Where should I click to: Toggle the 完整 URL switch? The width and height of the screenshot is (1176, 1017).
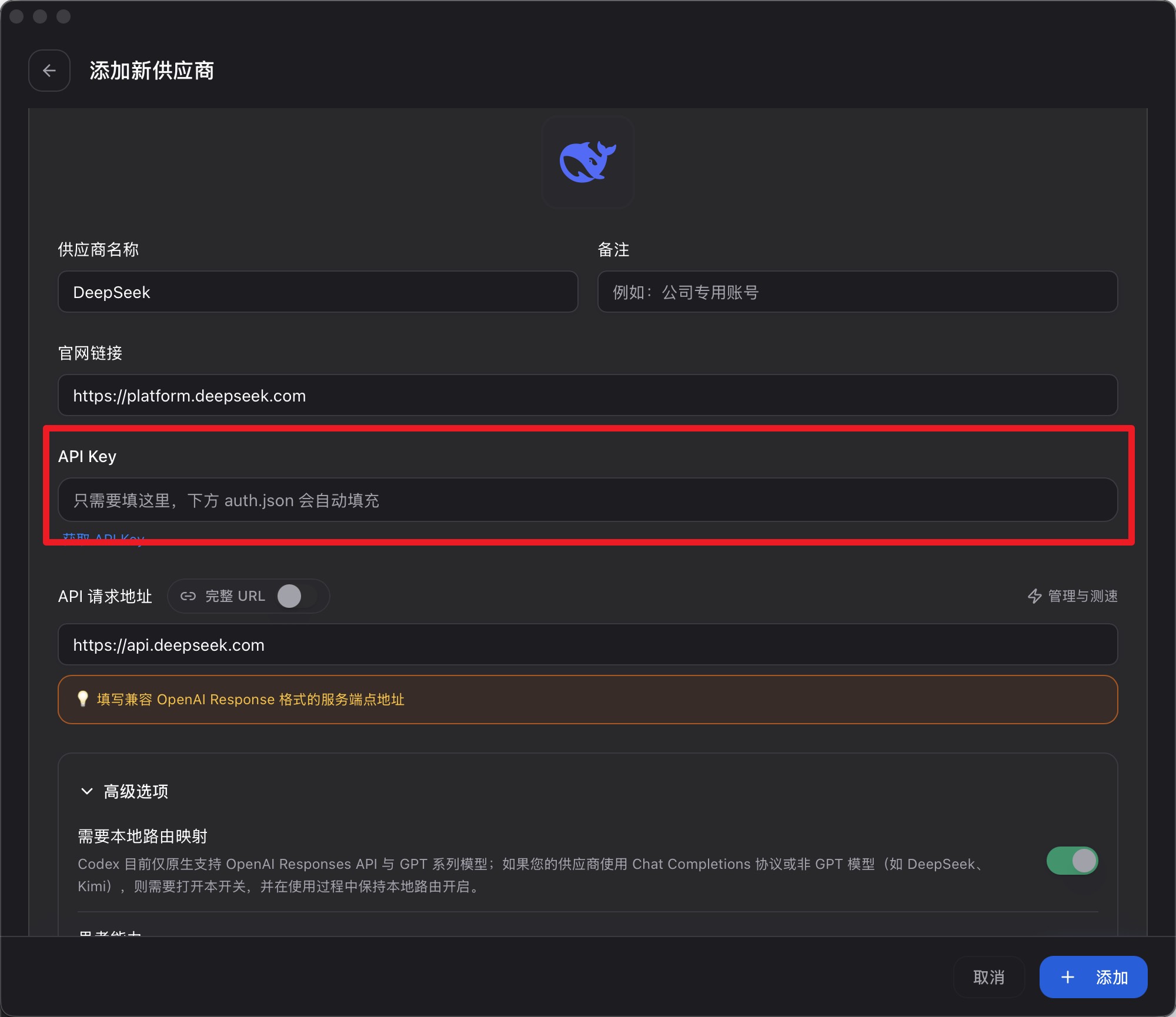[x=297, y=596]
